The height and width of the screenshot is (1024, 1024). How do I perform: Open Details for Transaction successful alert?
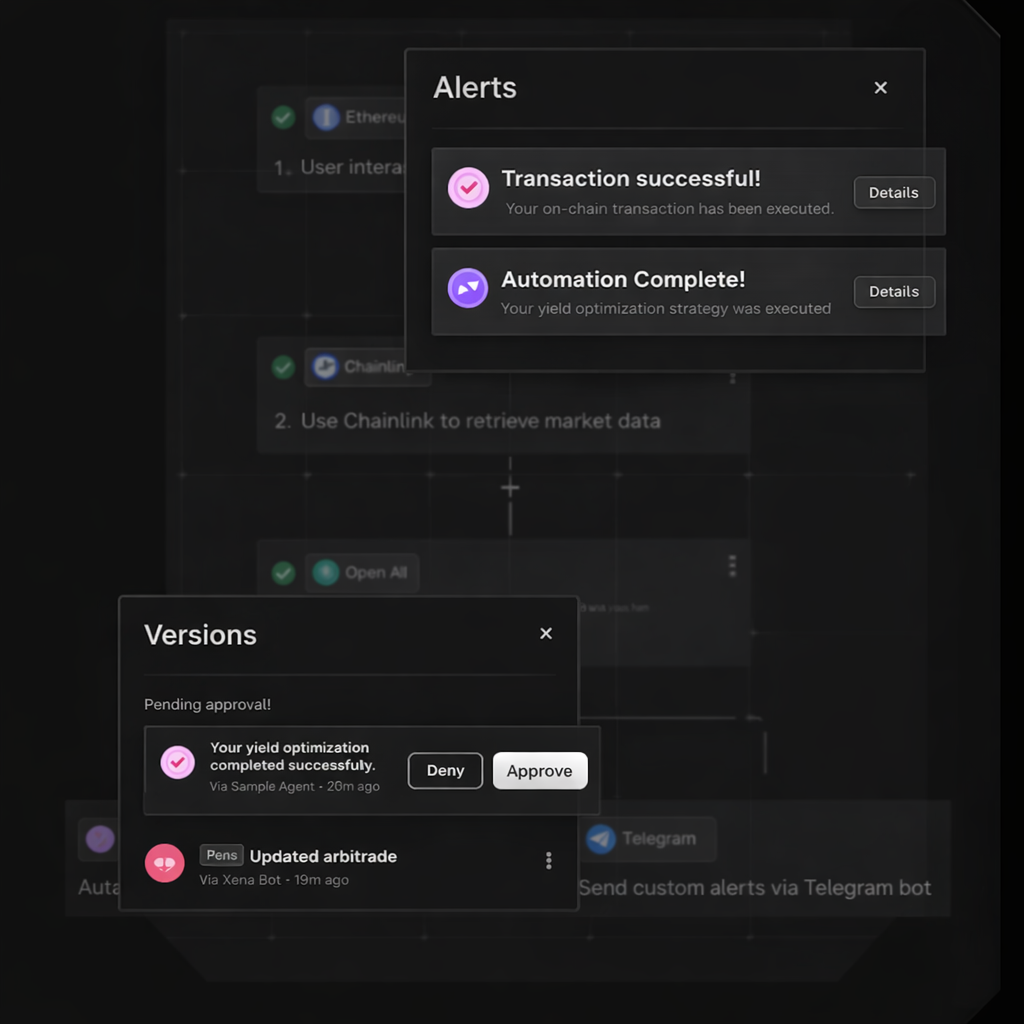click(894, 193)
